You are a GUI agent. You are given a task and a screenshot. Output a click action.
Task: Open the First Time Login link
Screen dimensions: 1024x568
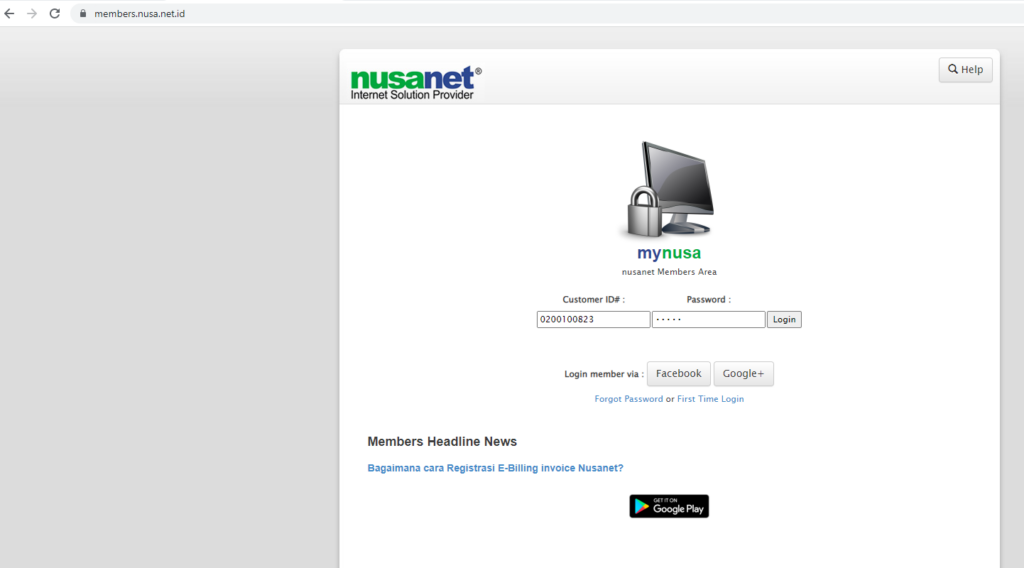tap(710, 399)
